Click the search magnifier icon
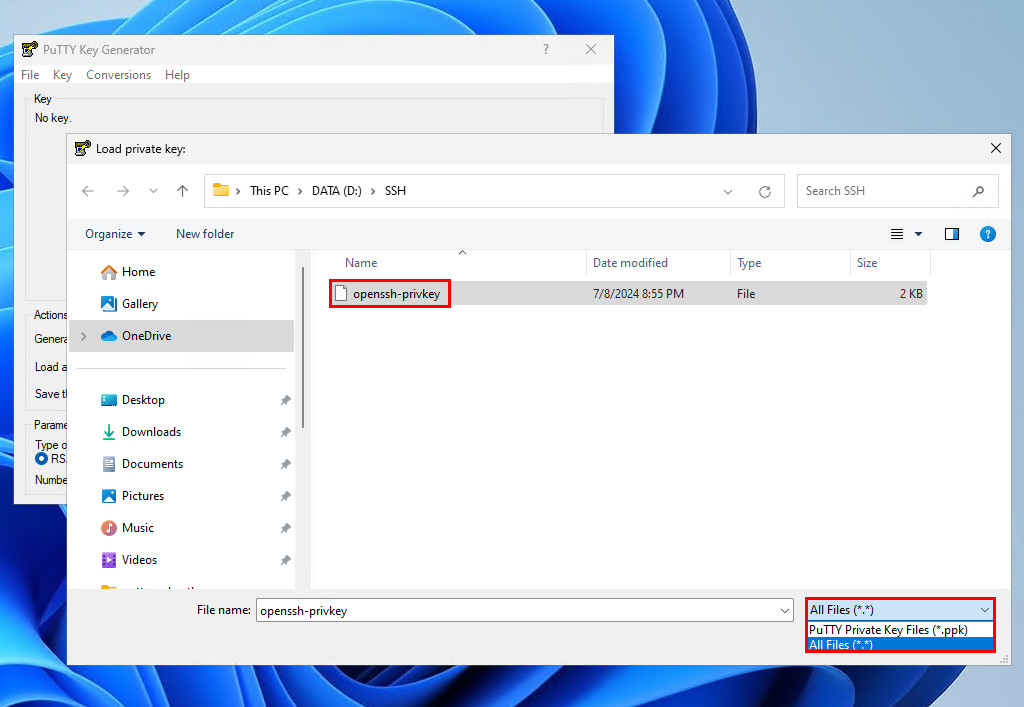This screenshot has width=1024, height=707. [978, 191]
